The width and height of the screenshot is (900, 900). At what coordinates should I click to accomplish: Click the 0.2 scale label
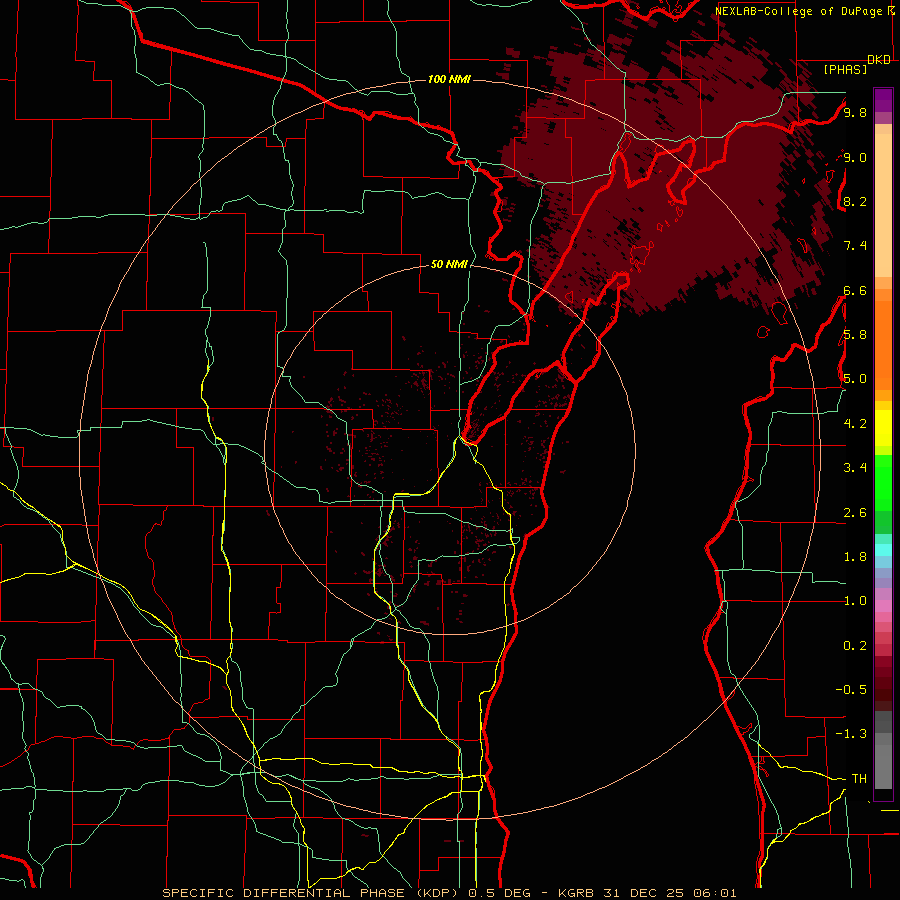(x=855, y=645)
